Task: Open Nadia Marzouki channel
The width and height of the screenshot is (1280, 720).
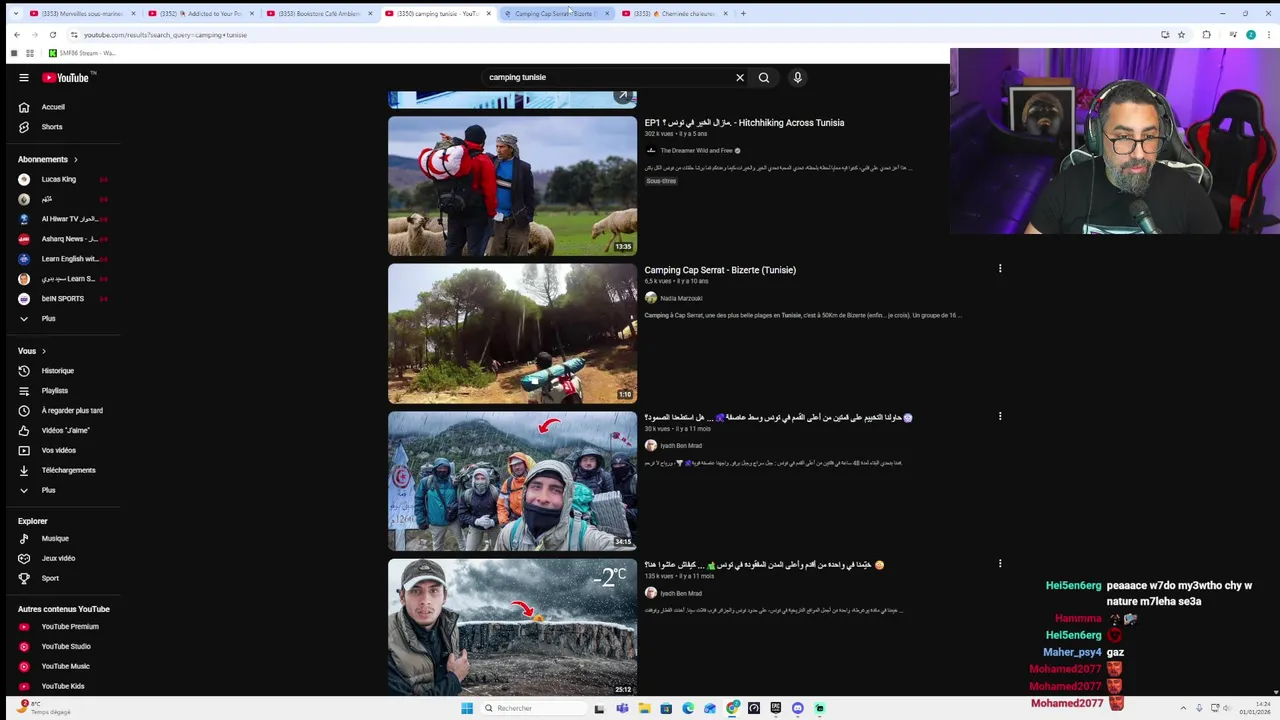Action: pyautogui.click(x=681, y=298)
